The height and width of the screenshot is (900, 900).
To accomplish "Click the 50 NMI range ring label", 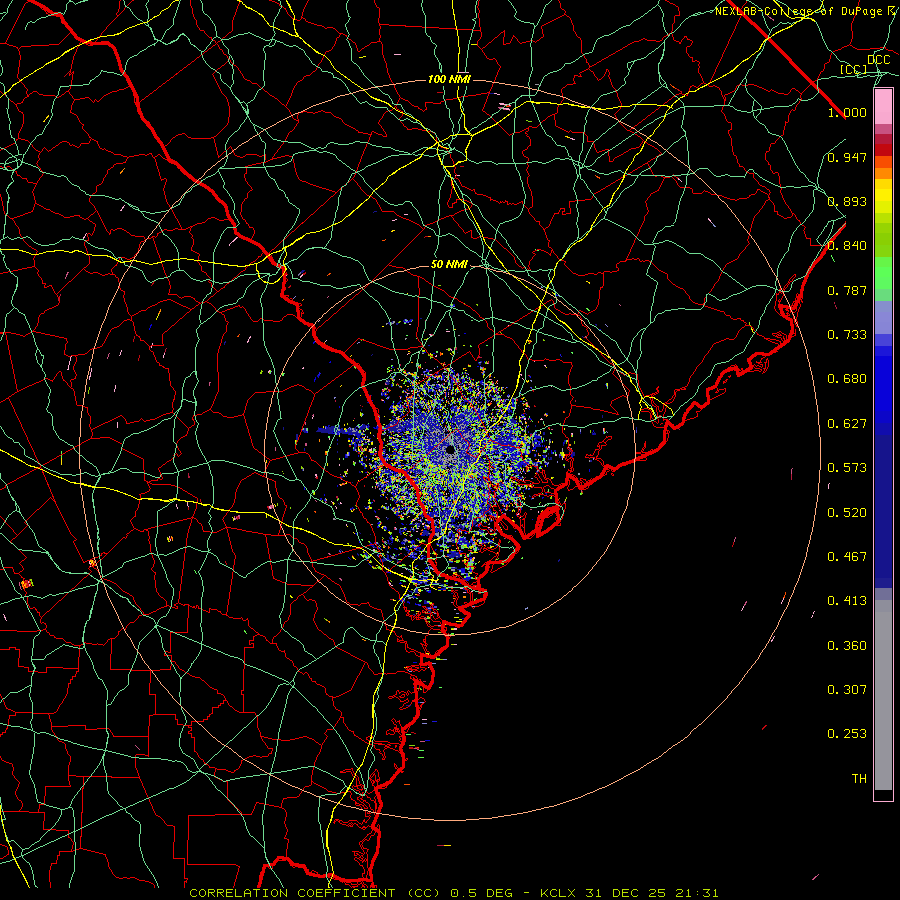I will pos(449,265).
